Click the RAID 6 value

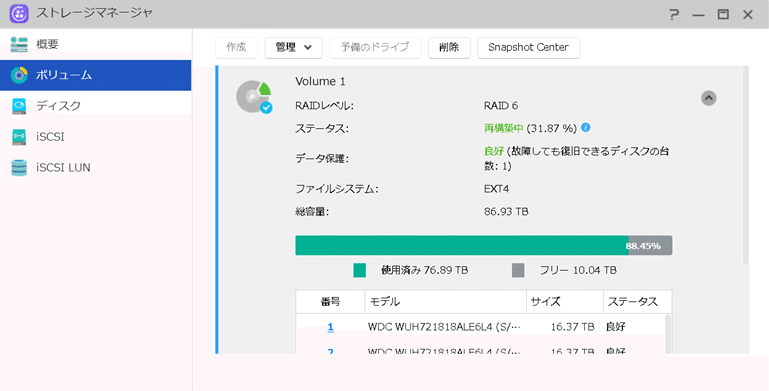click(x=501, y=105)
